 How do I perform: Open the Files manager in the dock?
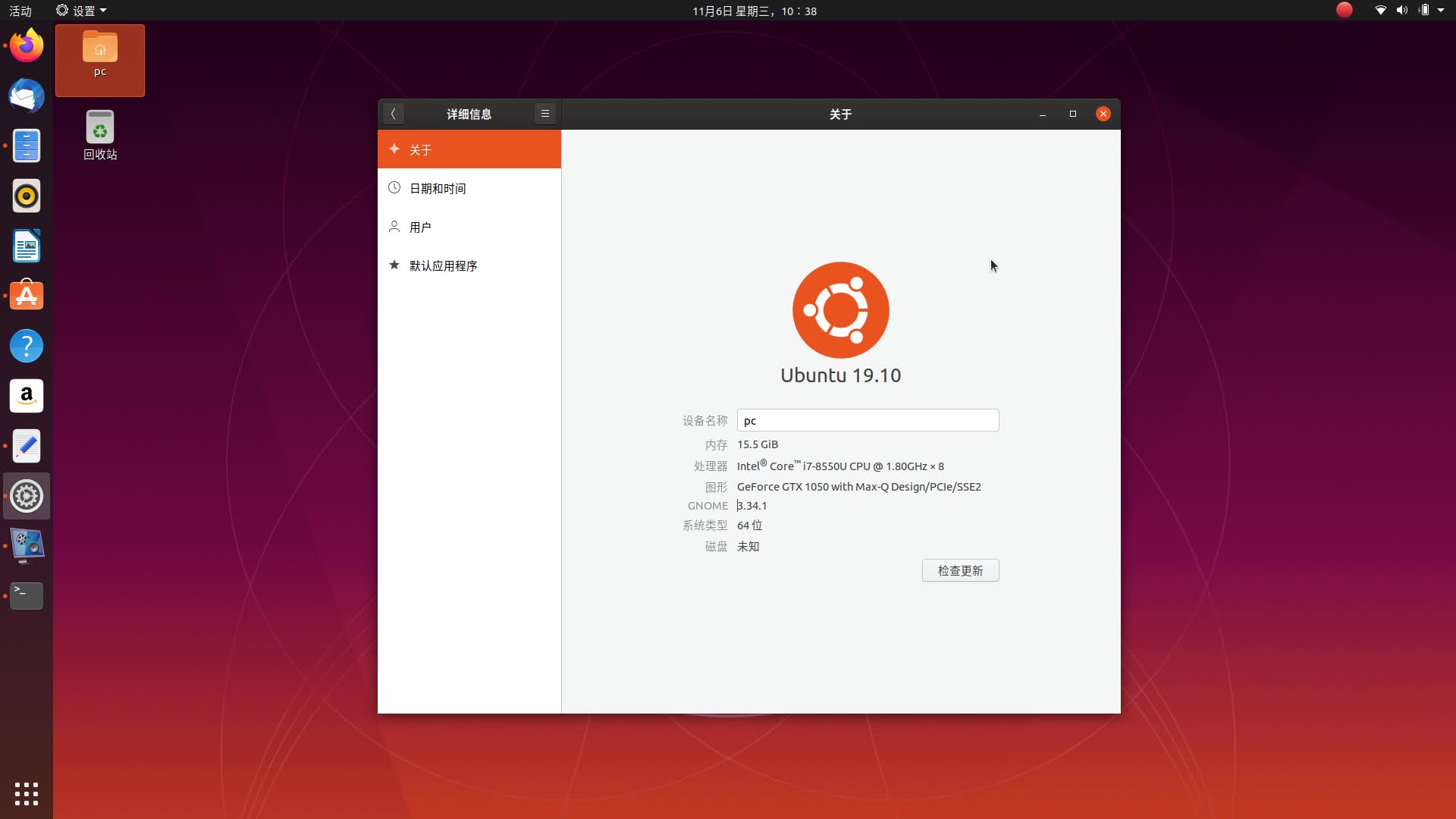coord(27,146)
